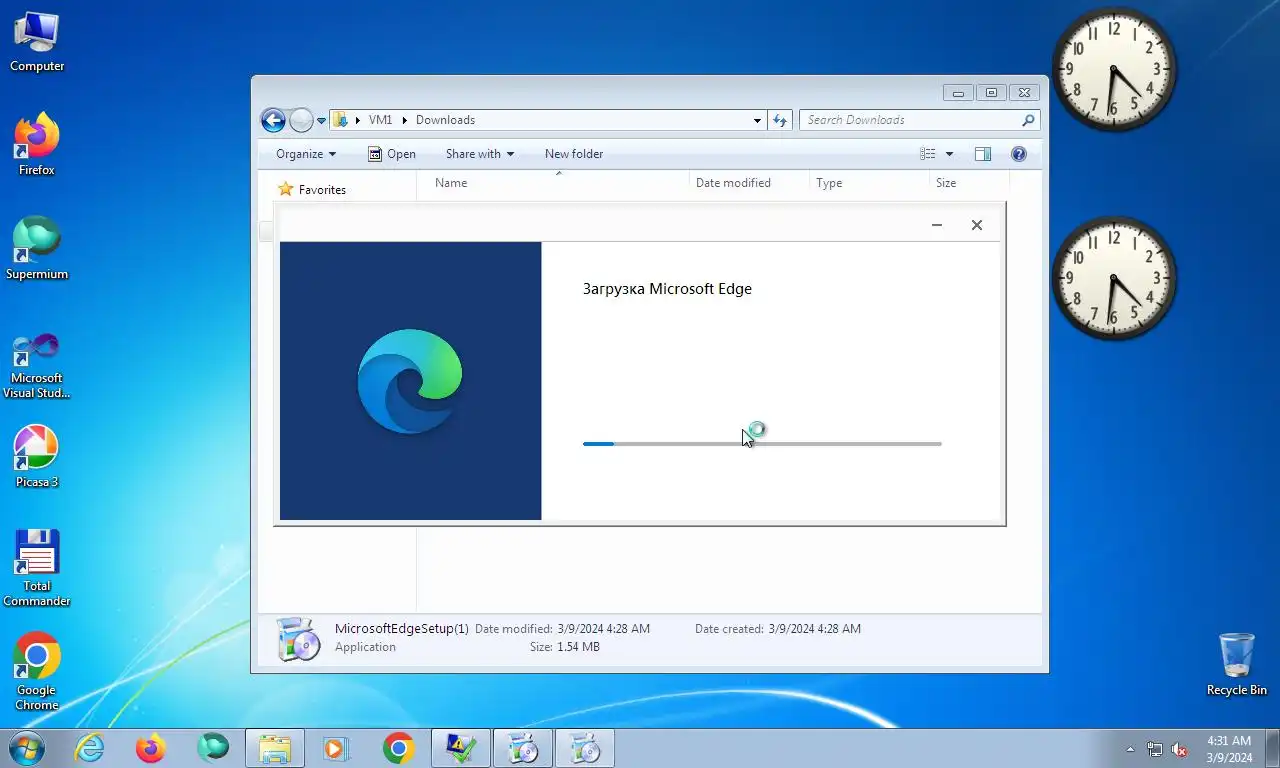Change the view with the views icon
The height and width of the screenshot is (768, 1280).
point(928,154)
